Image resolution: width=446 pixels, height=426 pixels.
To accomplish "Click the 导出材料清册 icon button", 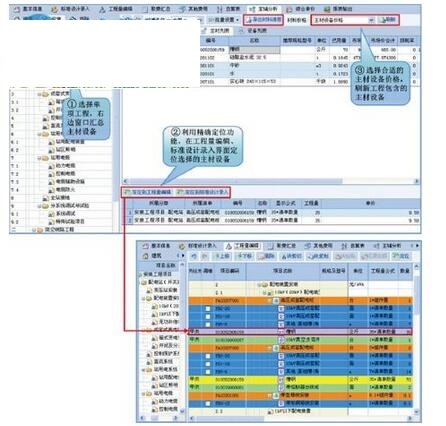I will pos(263,20).
